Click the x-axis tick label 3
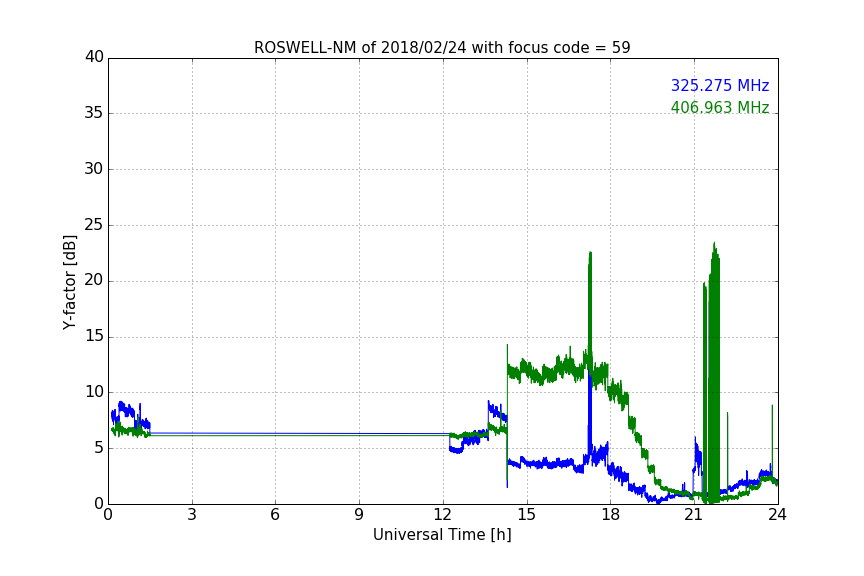 tap(192, 515)
